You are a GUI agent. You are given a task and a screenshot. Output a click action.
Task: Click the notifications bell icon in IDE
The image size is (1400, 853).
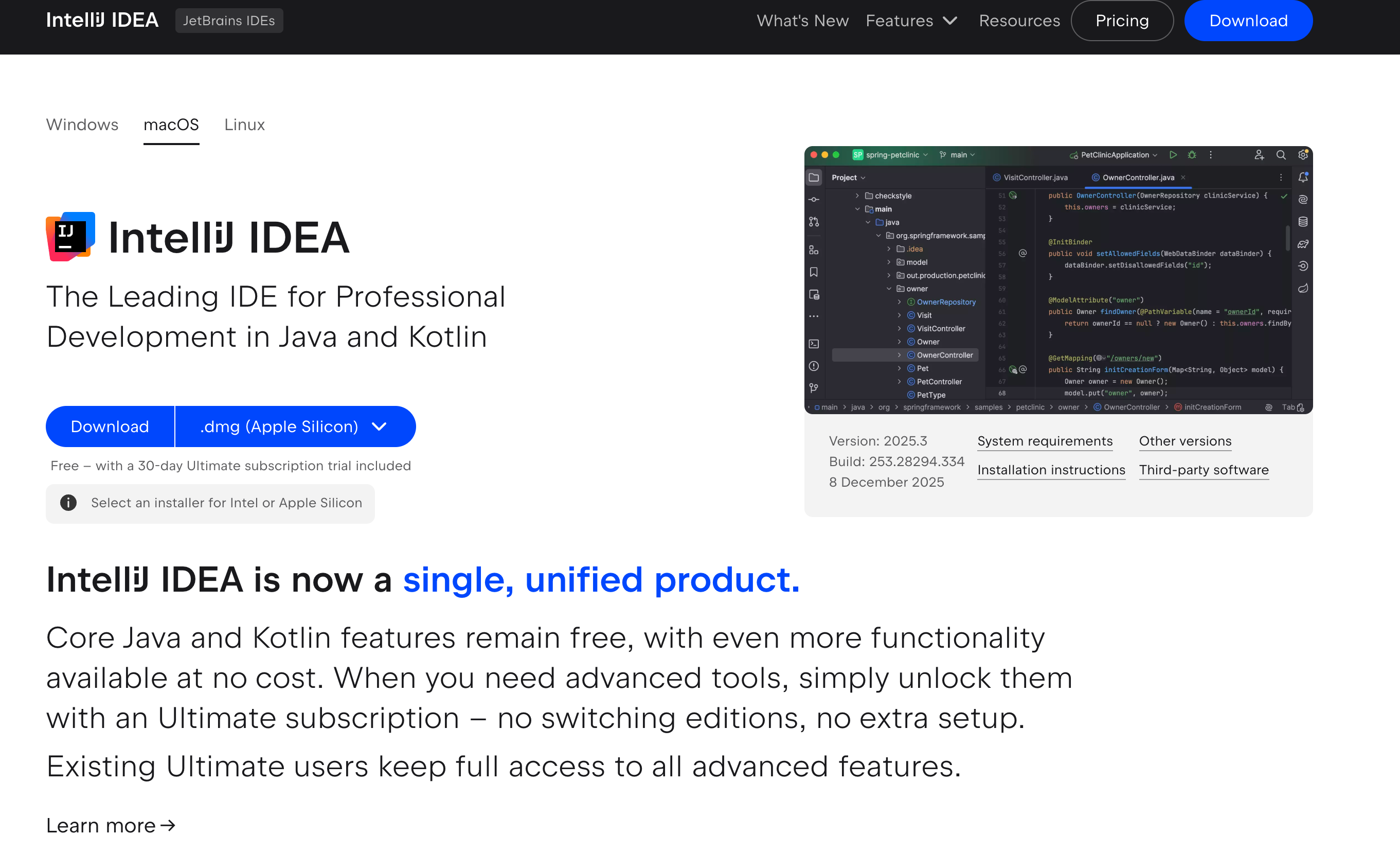click(x=1303, y=177)
